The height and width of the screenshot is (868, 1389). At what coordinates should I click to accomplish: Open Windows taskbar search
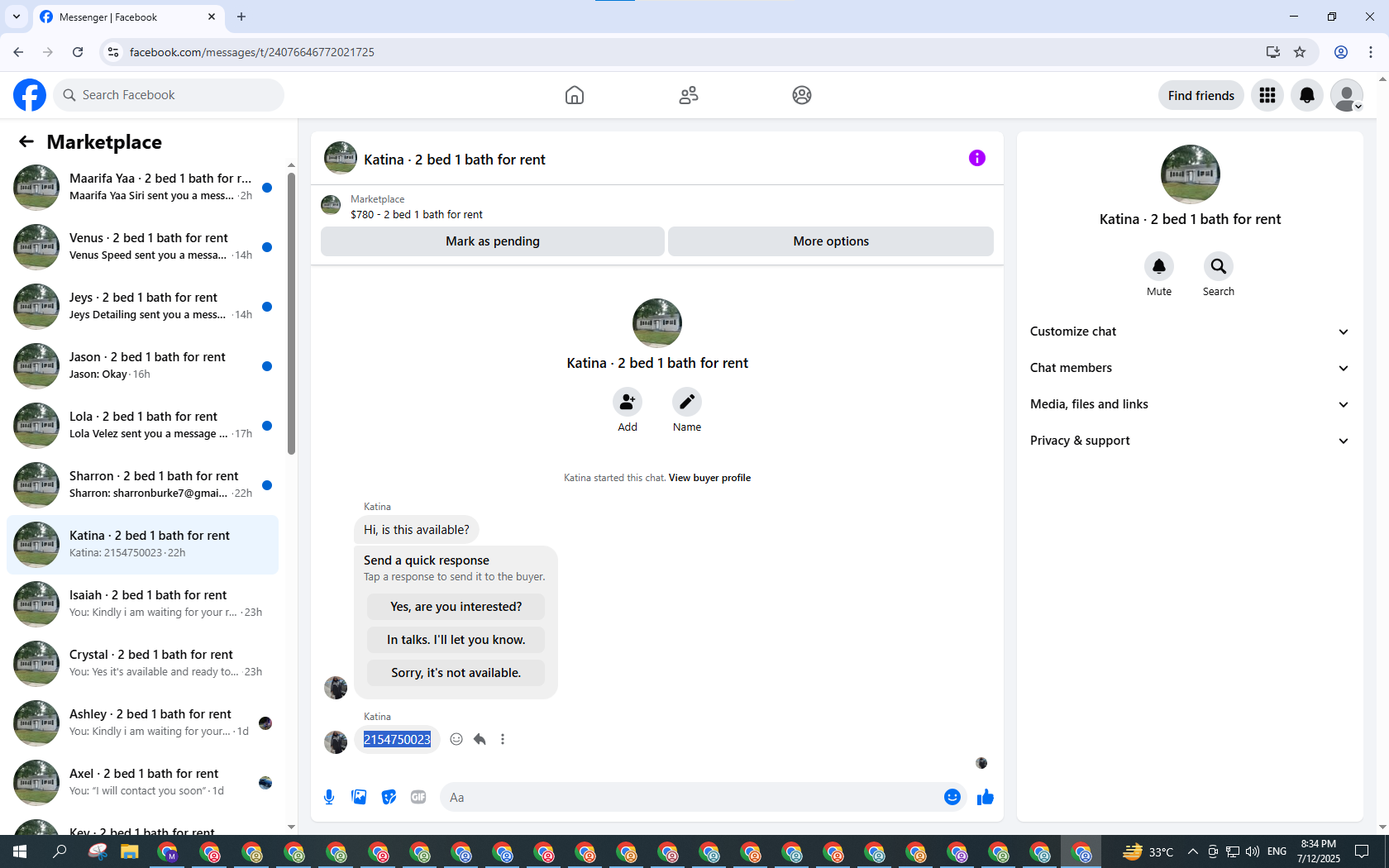(60, 851)
